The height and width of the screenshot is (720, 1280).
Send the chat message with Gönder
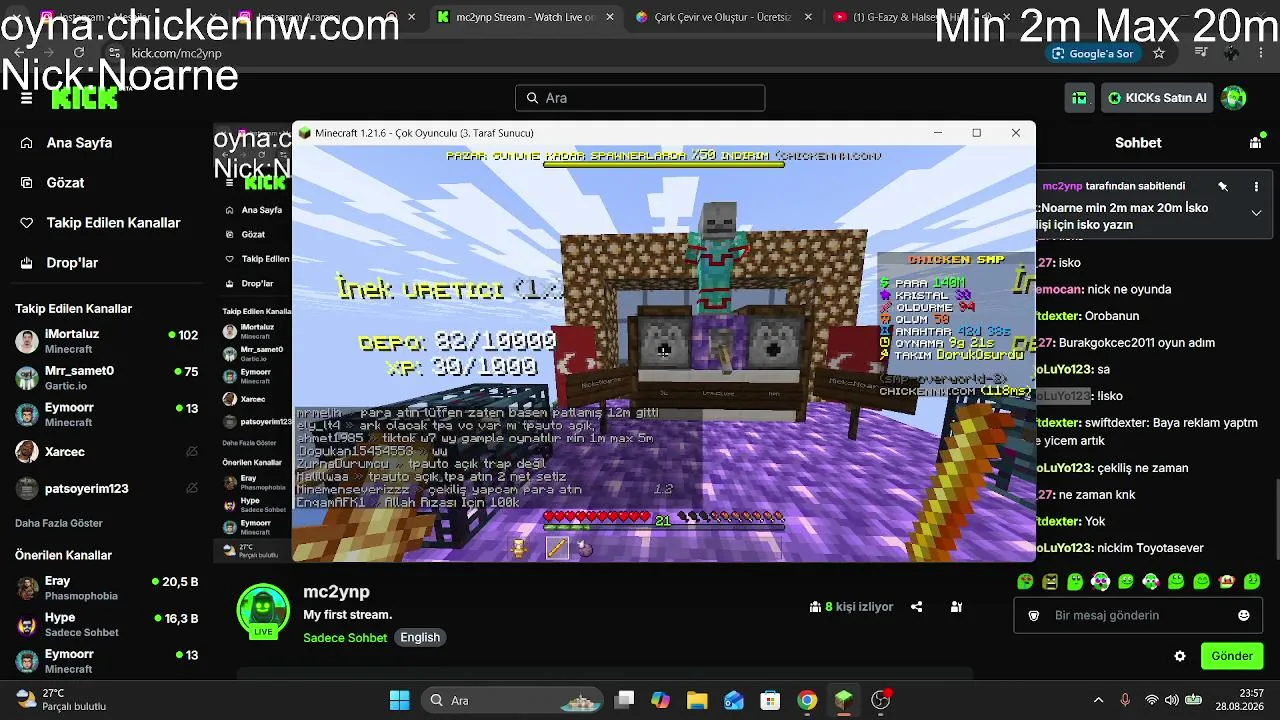(1232, 656)
